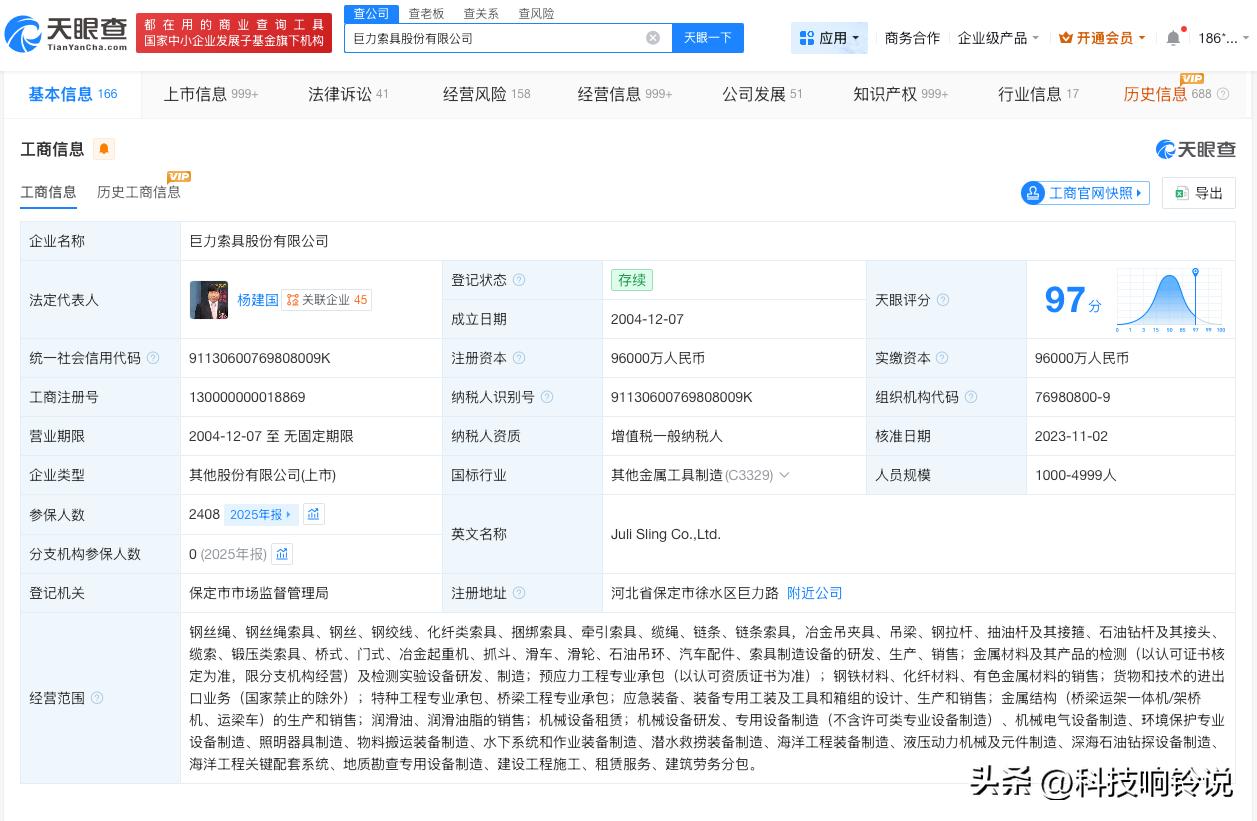Open the notification bell icon
Image resolution: width=1257 pixels, height=821 pixels.
coord(1173,38)
